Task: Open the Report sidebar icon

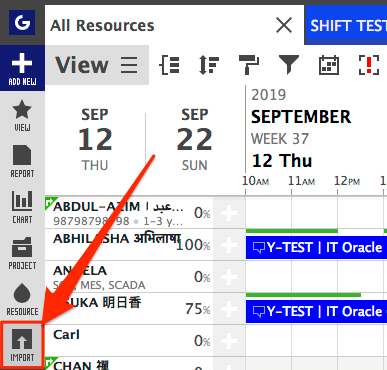Action: [x=22, y=161]
